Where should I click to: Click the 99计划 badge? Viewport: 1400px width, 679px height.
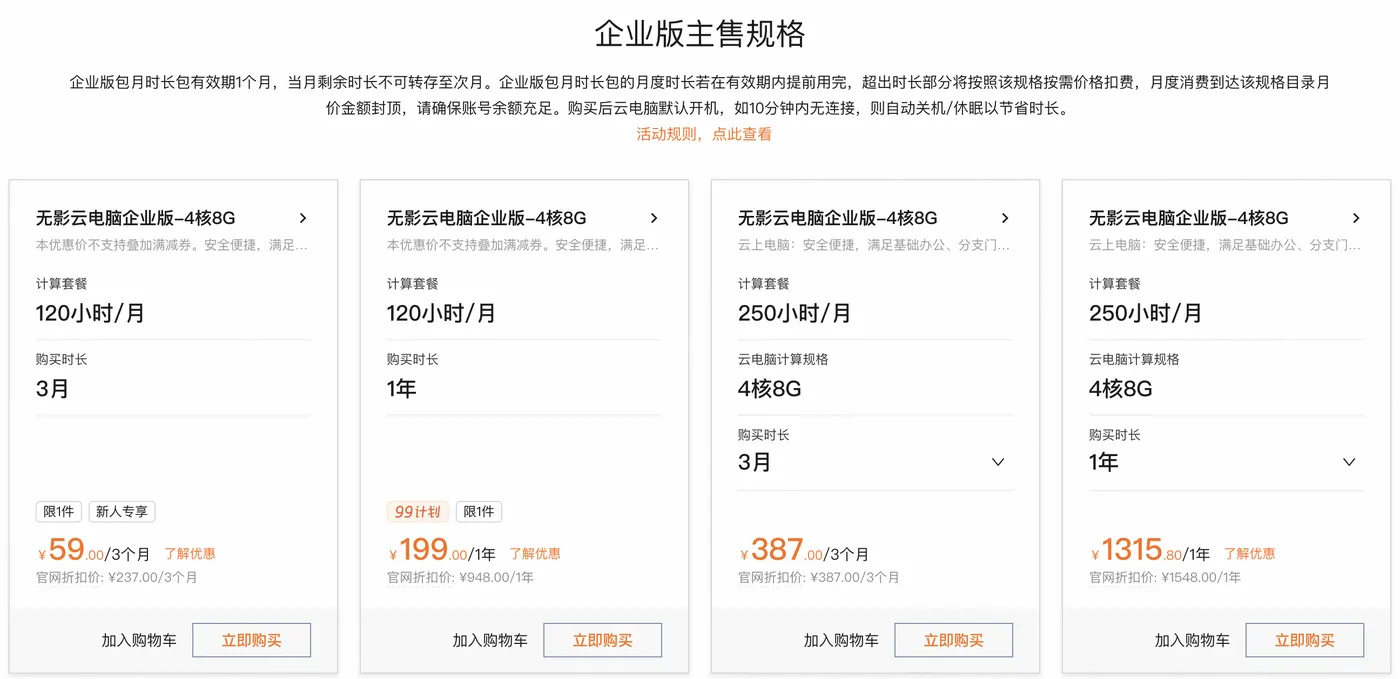coord(418,512)
